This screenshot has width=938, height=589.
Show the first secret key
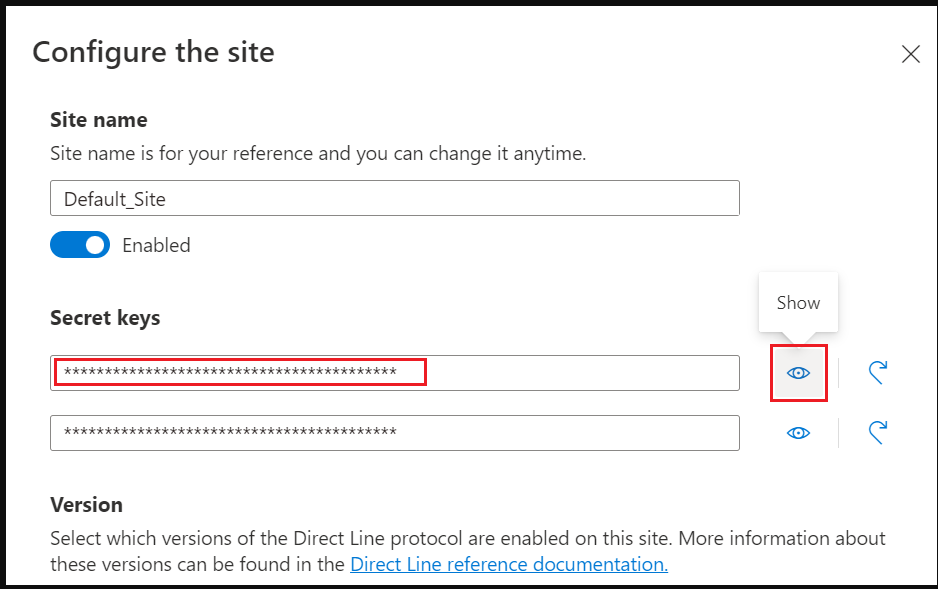click(798, 373)
